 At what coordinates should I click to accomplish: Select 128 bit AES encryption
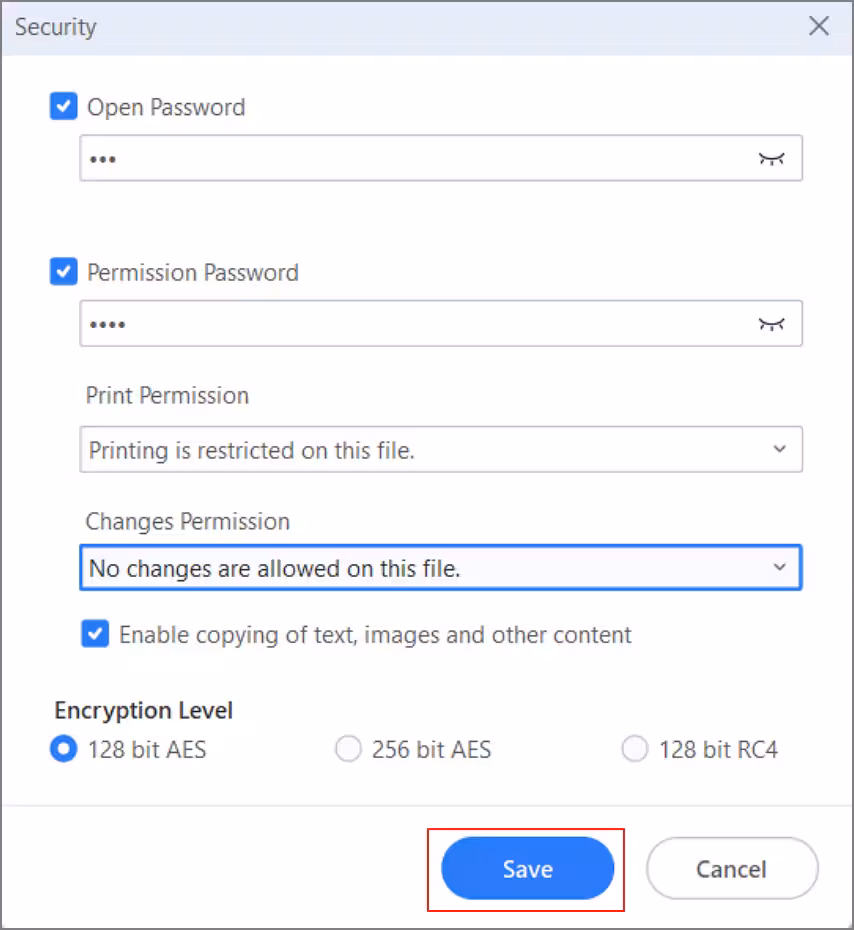tap(64, 749)
